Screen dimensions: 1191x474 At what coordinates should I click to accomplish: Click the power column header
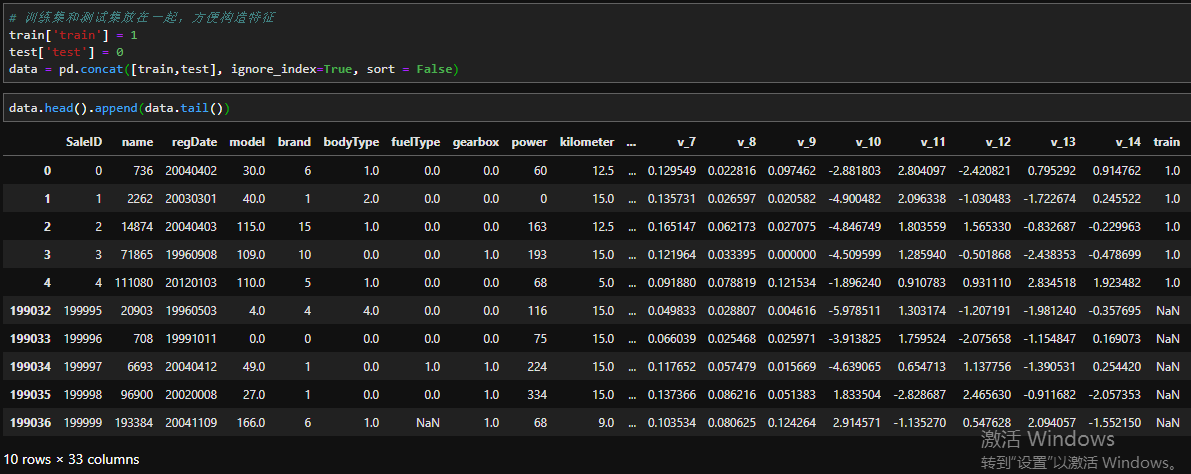click(529, 142)
